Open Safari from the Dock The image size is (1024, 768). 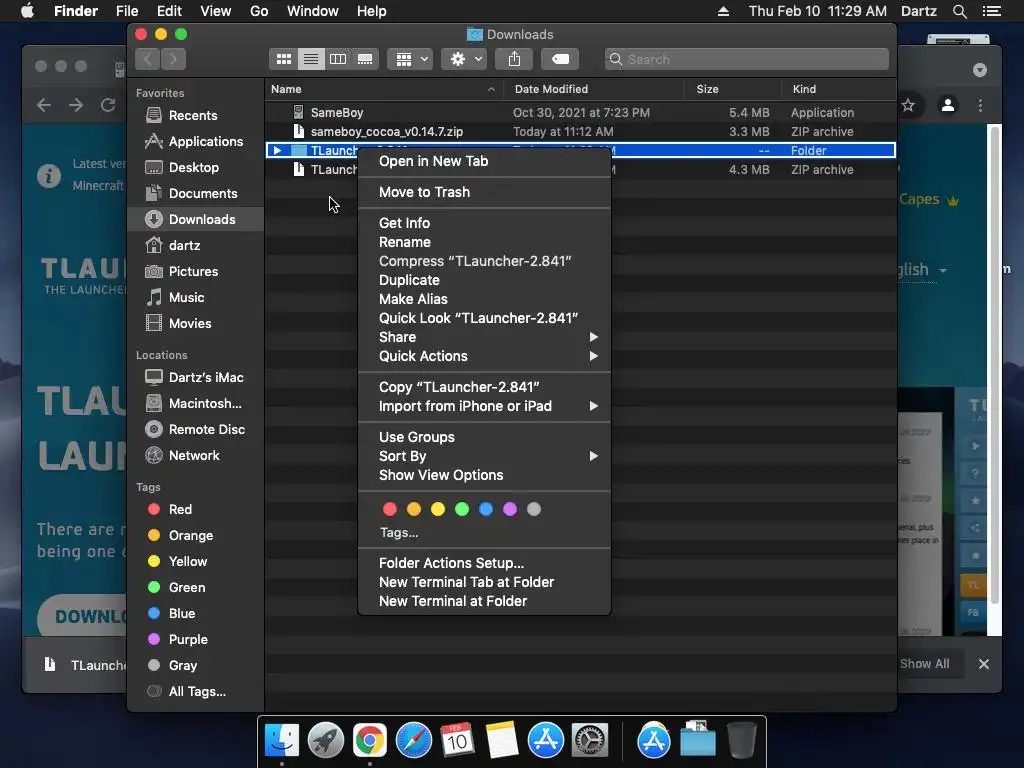coord(414,741)
